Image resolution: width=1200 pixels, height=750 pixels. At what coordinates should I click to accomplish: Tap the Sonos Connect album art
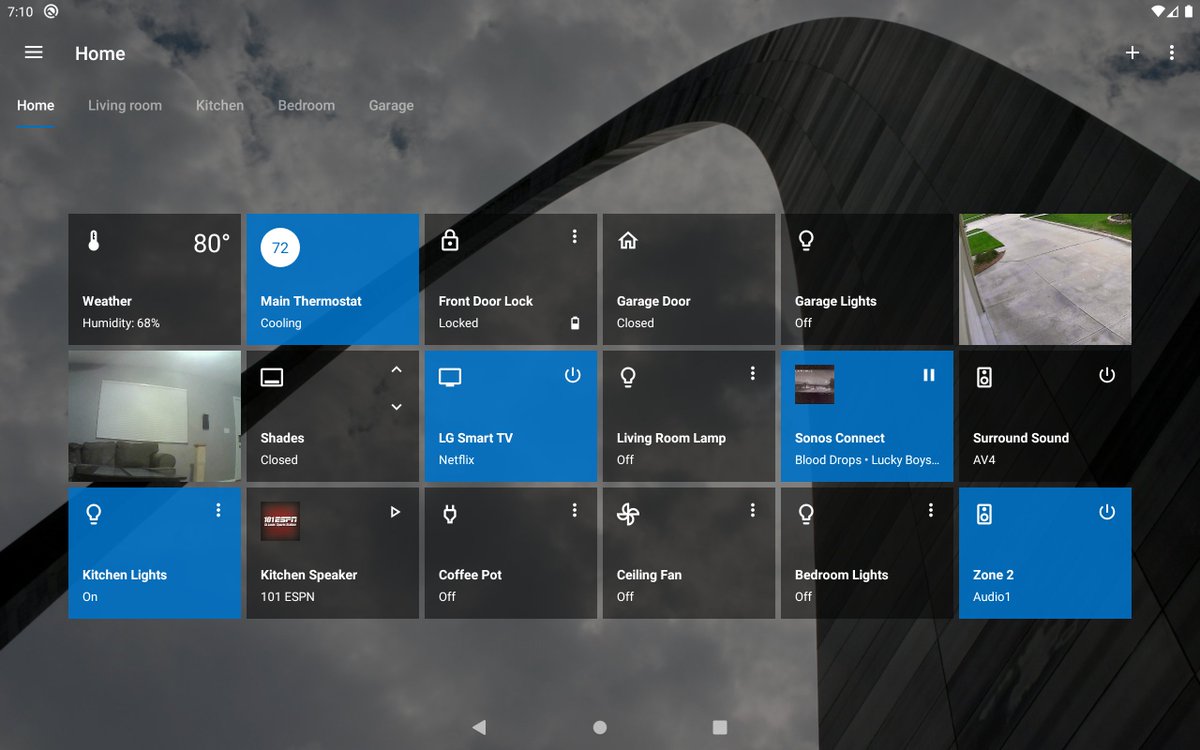(x=814, y=384)
